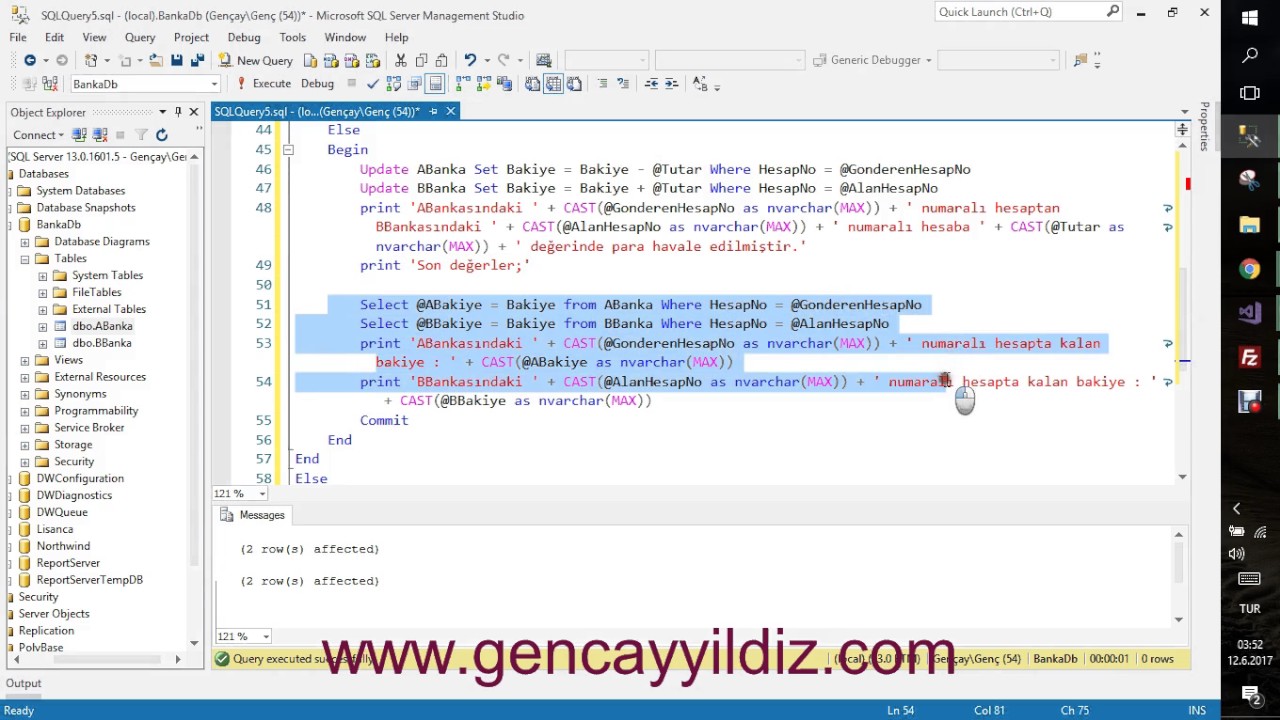Click the Undo arrow icon
This screenshot has height=720, width=1280.
click(470, 60)
